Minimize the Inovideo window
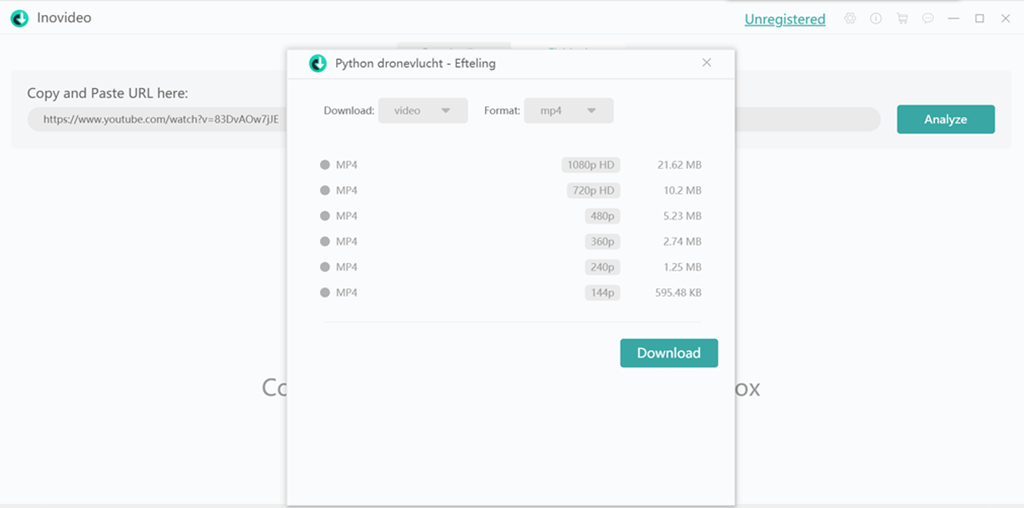The image size is (1024, 508). pos(953,19)
